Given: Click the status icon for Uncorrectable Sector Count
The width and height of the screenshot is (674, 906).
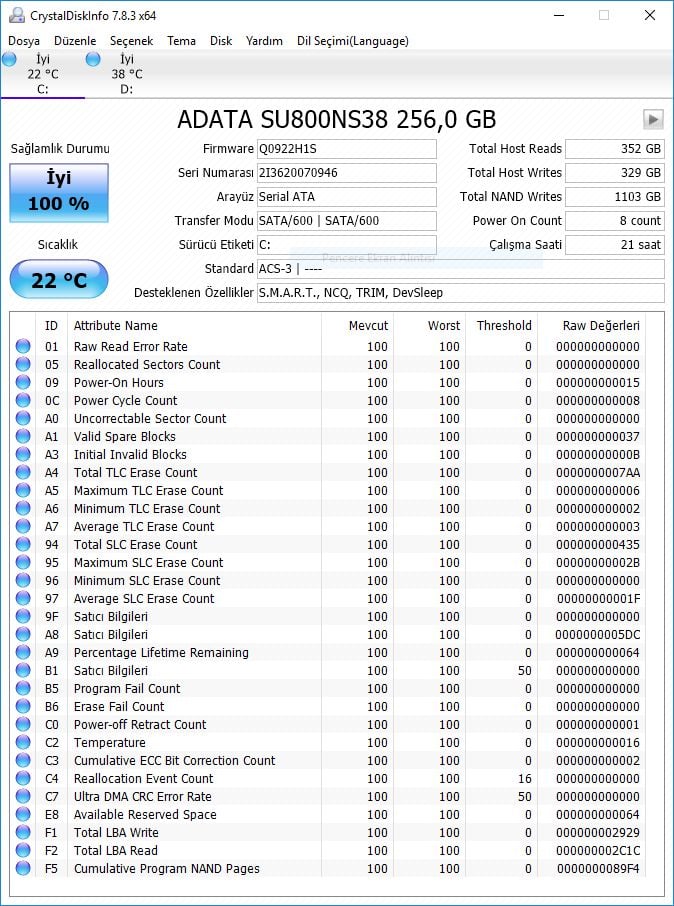Looking at the screenshot, I should coord(23,418).
